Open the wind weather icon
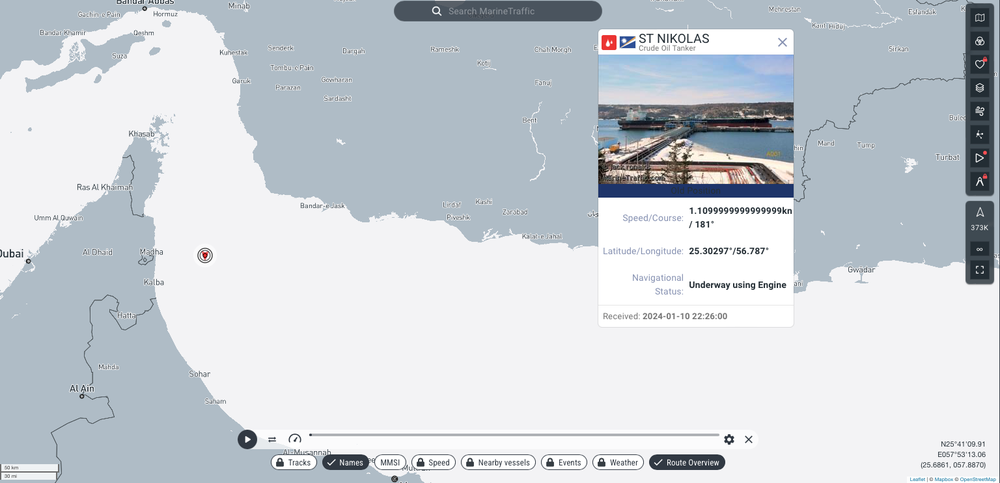Screen dimensions: 1000x483 click(x=980, y=111)
